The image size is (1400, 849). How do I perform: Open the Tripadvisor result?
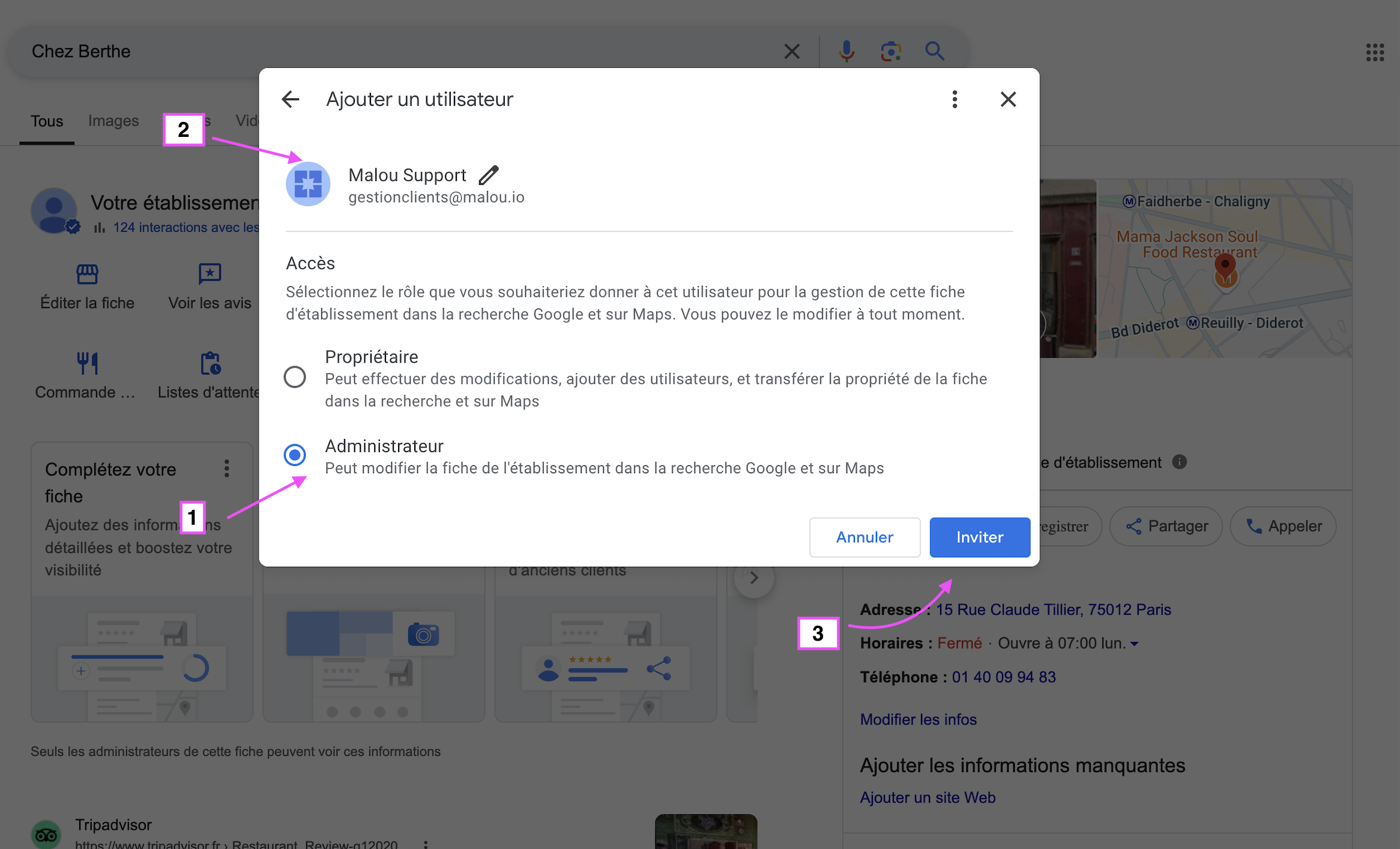[113, 825]
